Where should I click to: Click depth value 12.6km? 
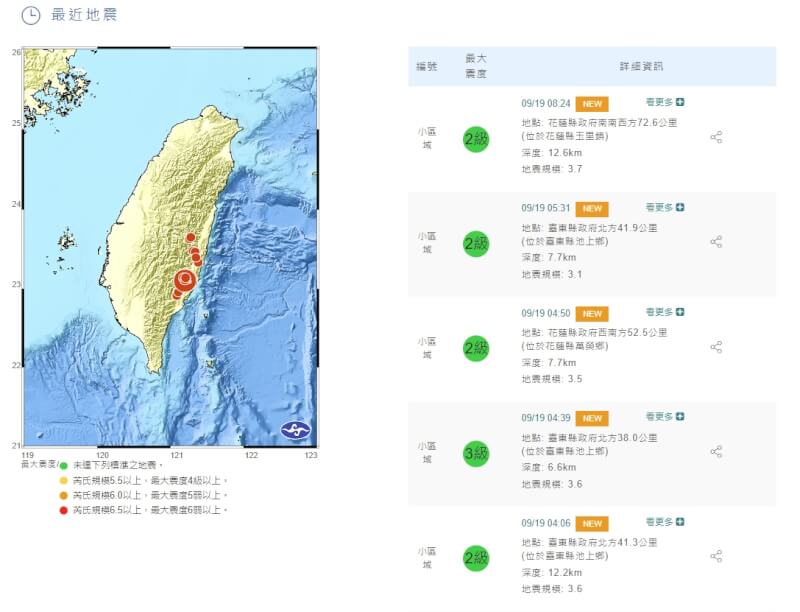click(x=565, y=153)
